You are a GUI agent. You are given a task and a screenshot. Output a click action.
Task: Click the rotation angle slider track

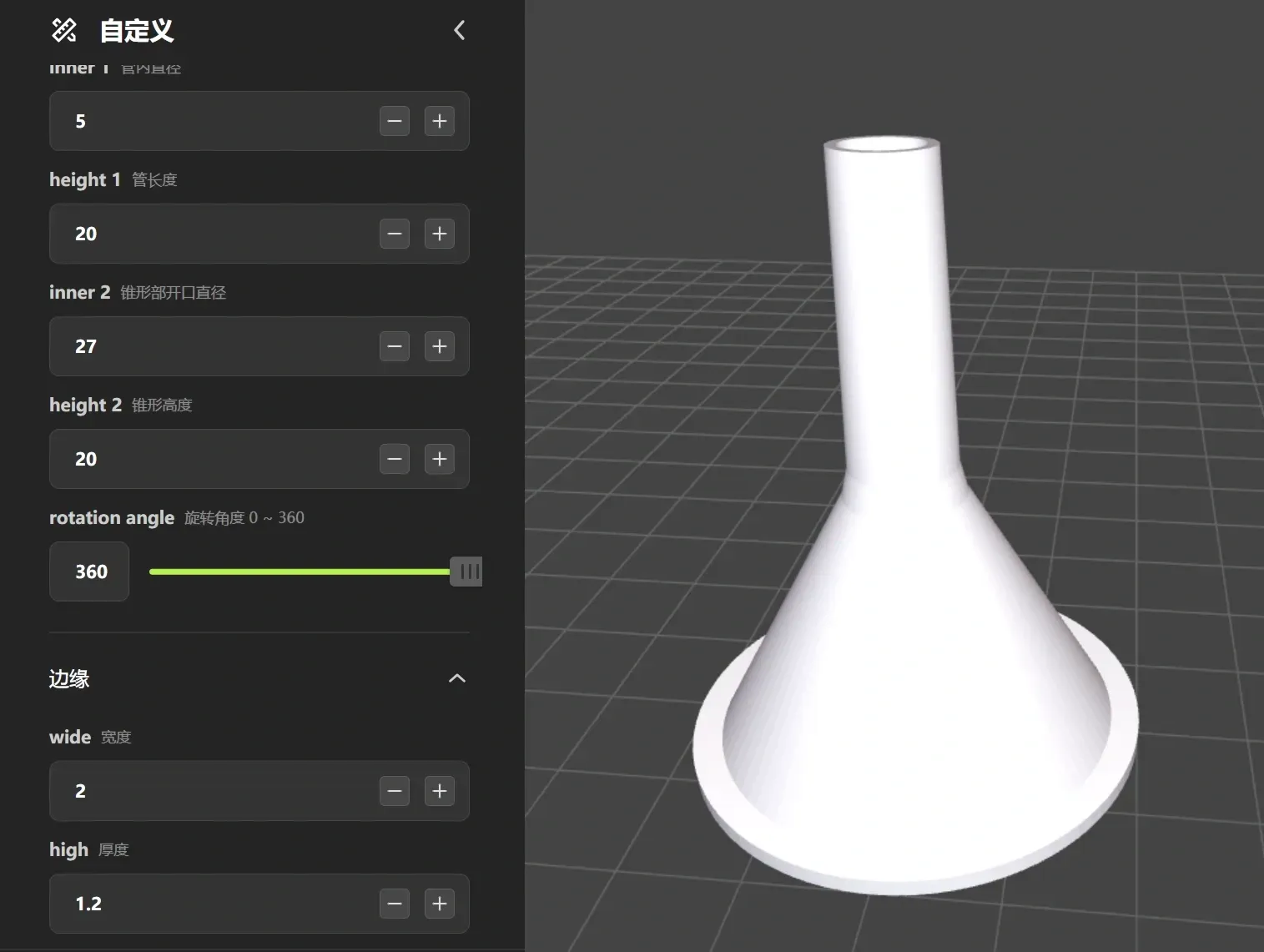pyautogui.click(x=300, y=572)
